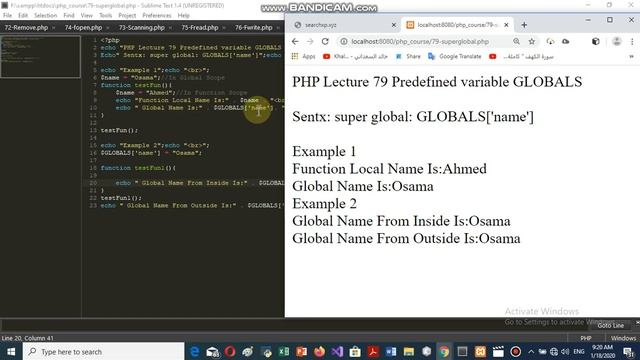Change the PHP syntax in status bar
This screenshot has width=640, height=360.
(586, 338)
